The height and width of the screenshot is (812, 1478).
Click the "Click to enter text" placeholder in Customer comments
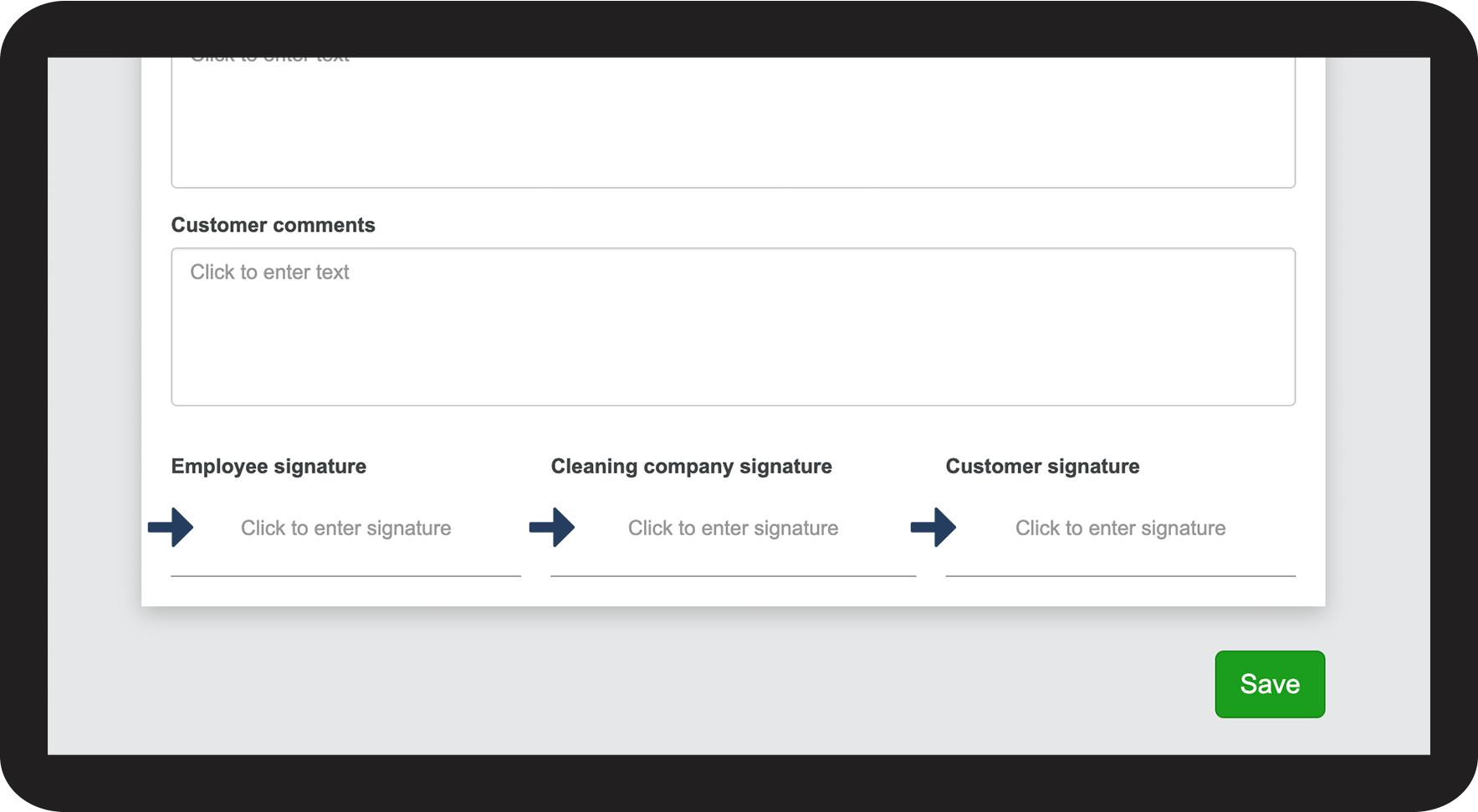pos(269,273)
